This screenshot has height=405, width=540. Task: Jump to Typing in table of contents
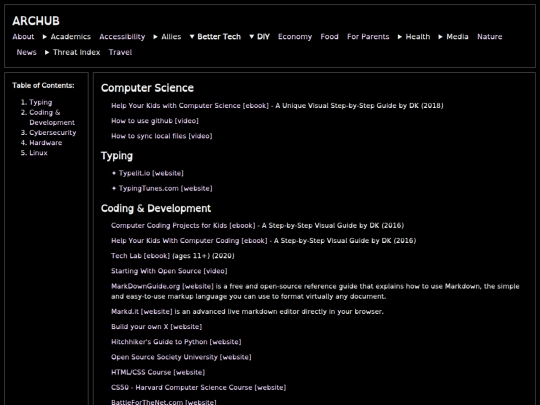[41, 103]
